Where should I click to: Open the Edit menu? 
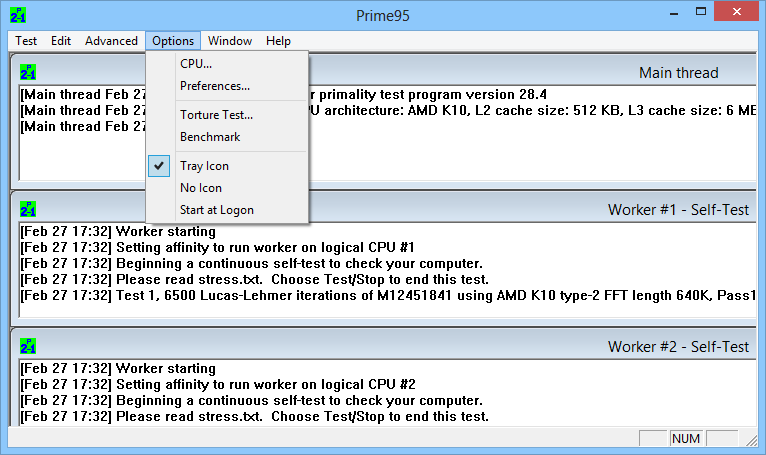[x=61, y=41]
